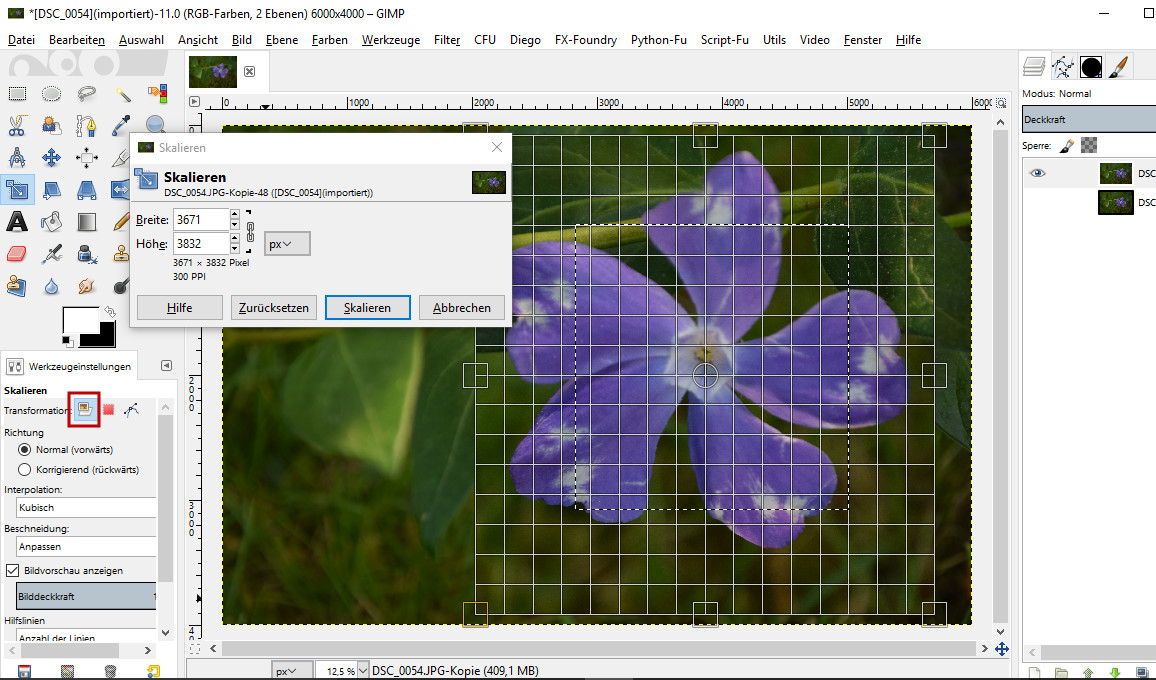Hide the top layer using eye icon
The image size is (1156, 680).
[x=1038, y=173]
